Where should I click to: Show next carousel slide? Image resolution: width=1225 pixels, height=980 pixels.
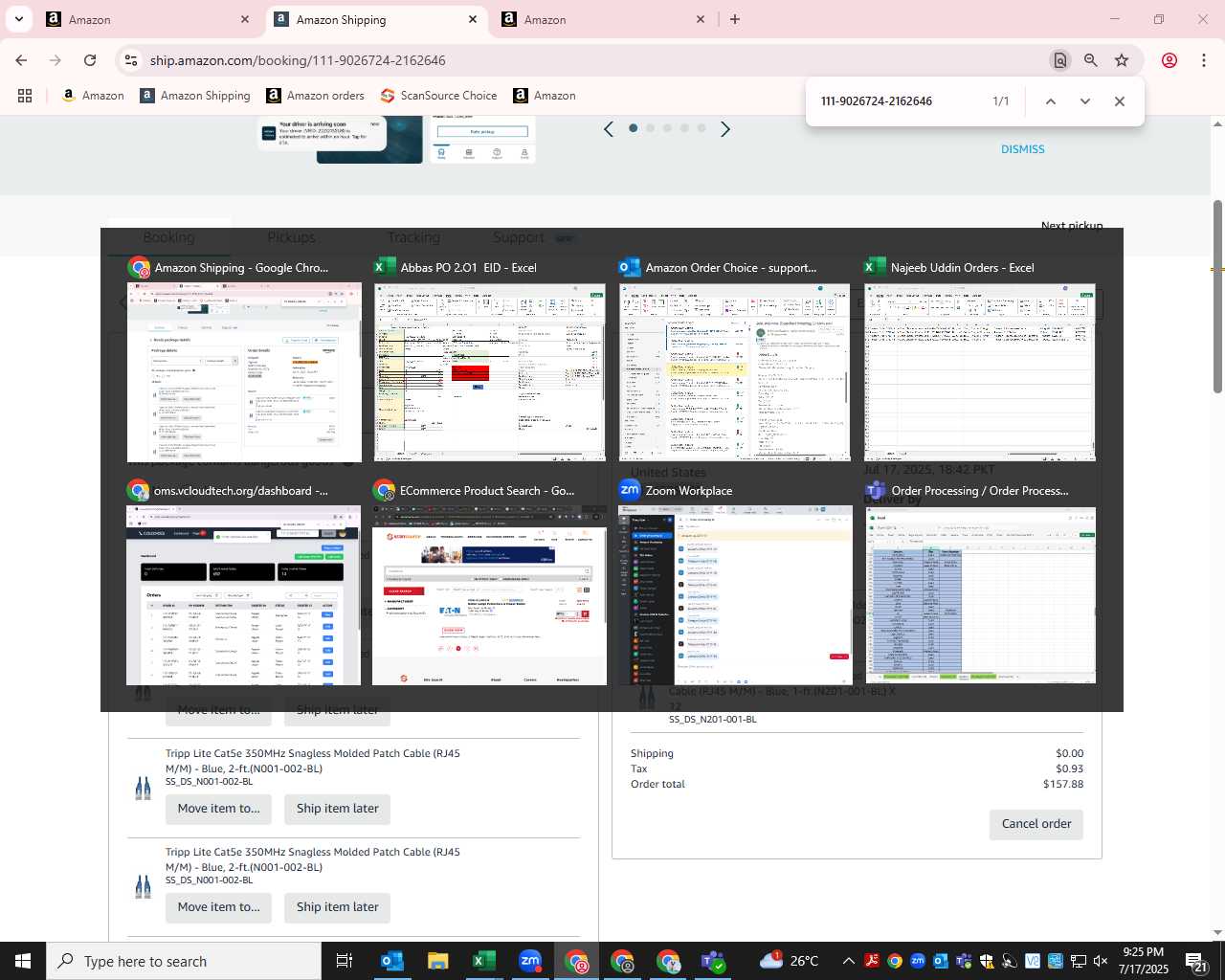click(x=725, y=129)
